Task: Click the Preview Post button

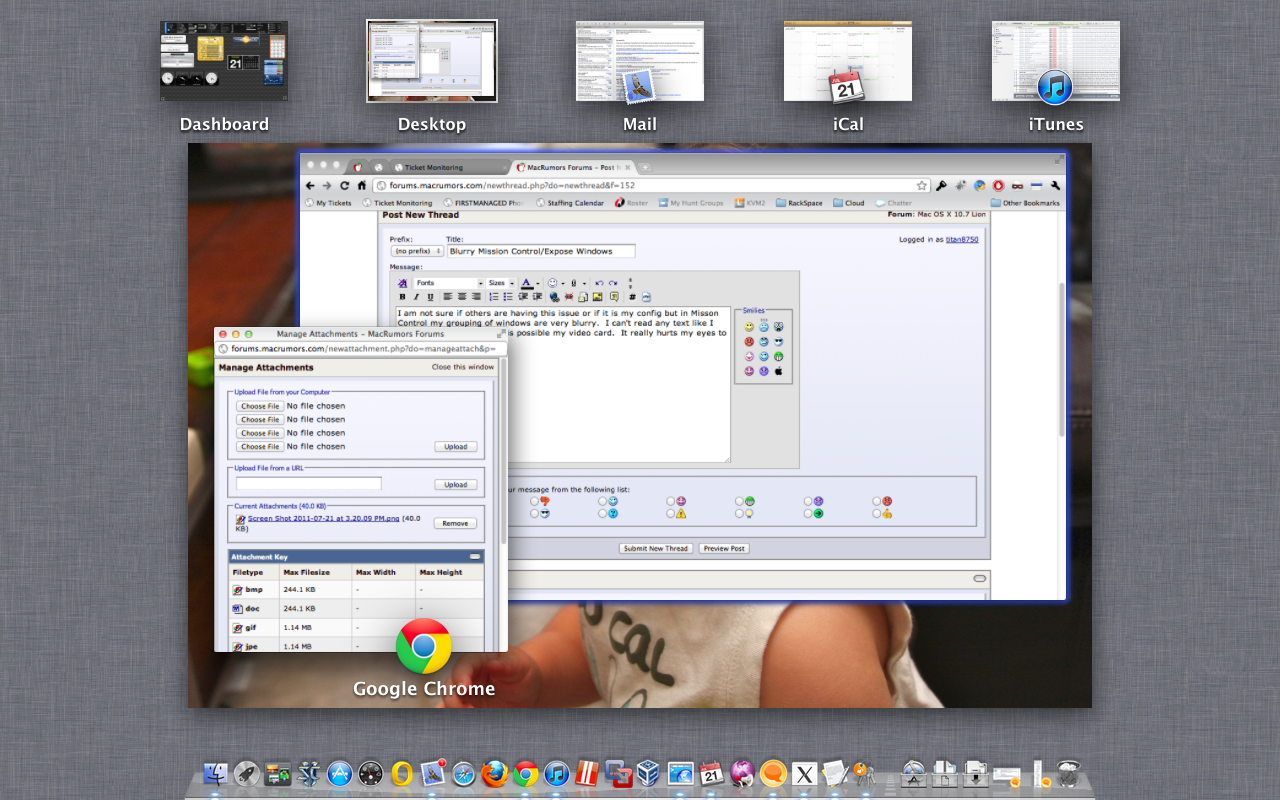Action: 724,548
